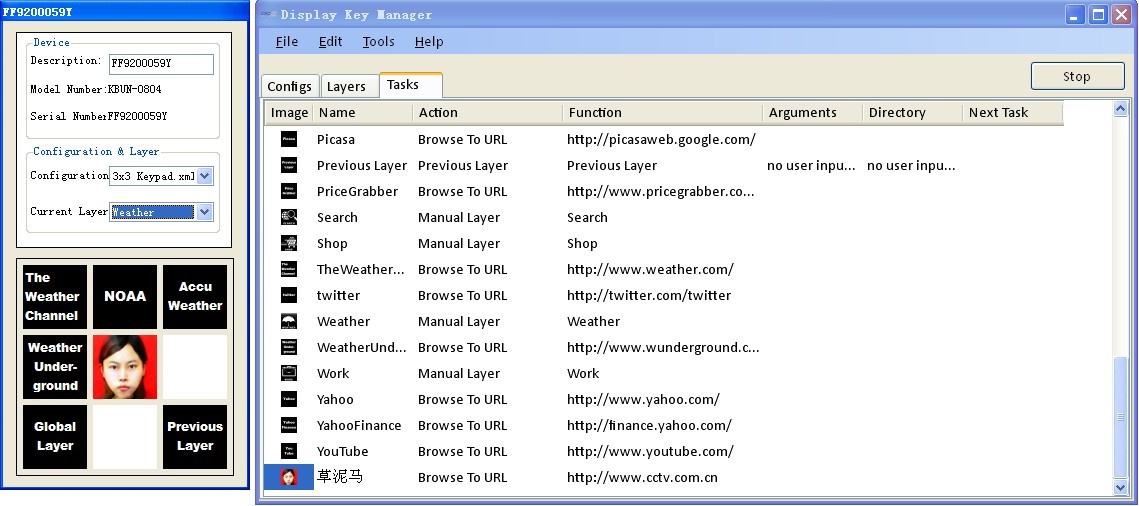Viewport: 1139px width, 506px height.
Task: Click the Previous Layer keypad key
Action: (195, 436)
